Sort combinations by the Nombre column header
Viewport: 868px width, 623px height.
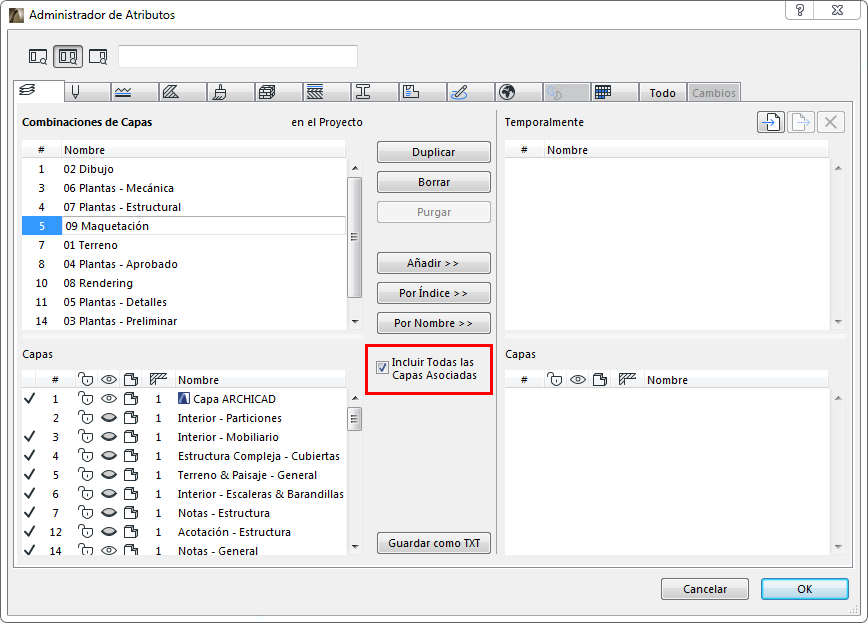pos(203,150)
